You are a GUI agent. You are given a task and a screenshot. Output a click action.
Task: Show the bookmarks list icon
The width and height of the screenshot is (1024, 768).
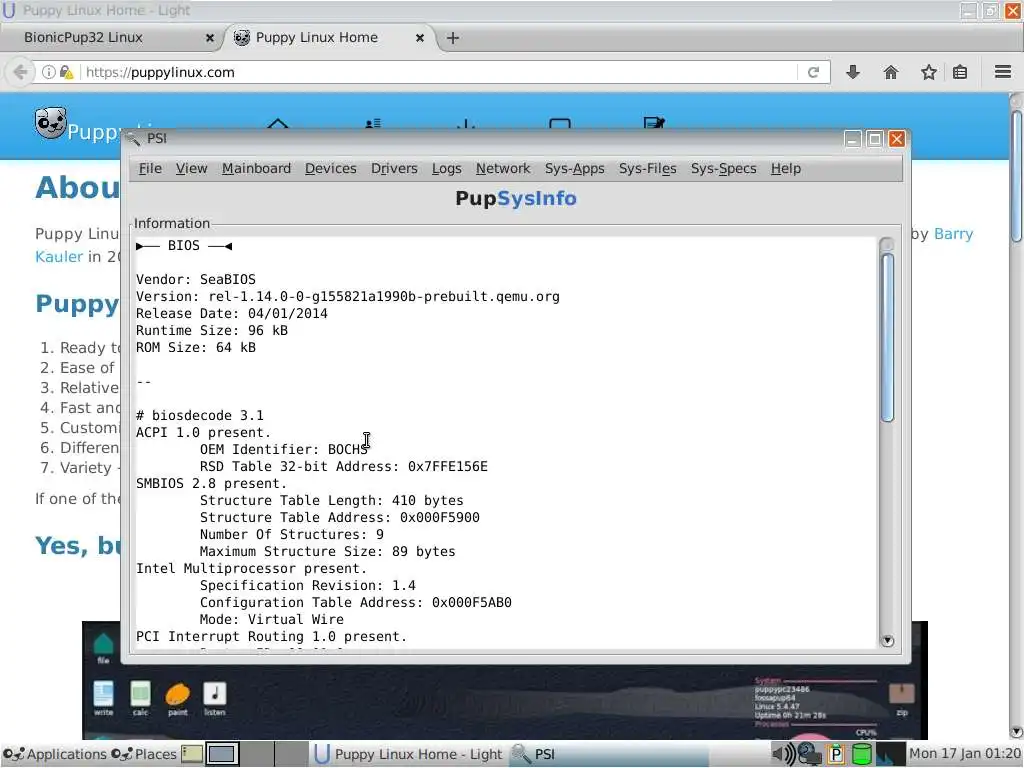click(960, 72)
